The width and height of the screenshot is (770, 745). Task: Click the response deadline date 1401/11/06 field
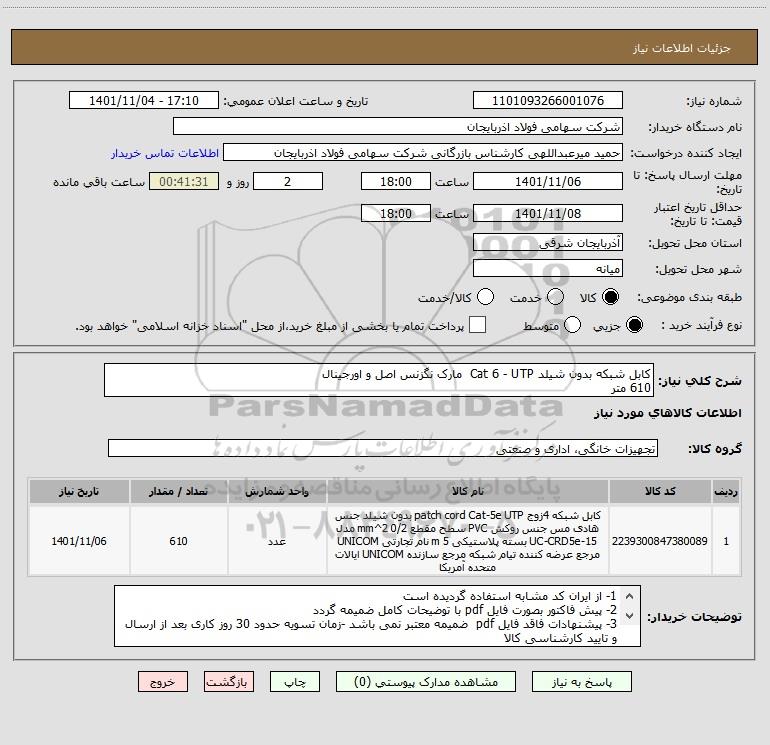[x=548, y=181]
